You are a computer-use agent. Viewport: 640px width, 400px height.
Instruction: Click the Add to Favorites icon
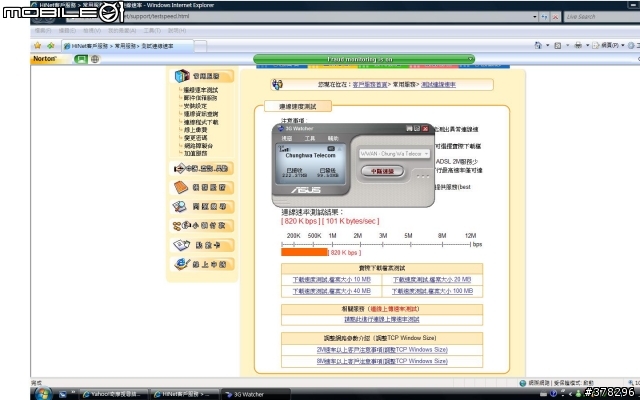click(x=51, y=45)
